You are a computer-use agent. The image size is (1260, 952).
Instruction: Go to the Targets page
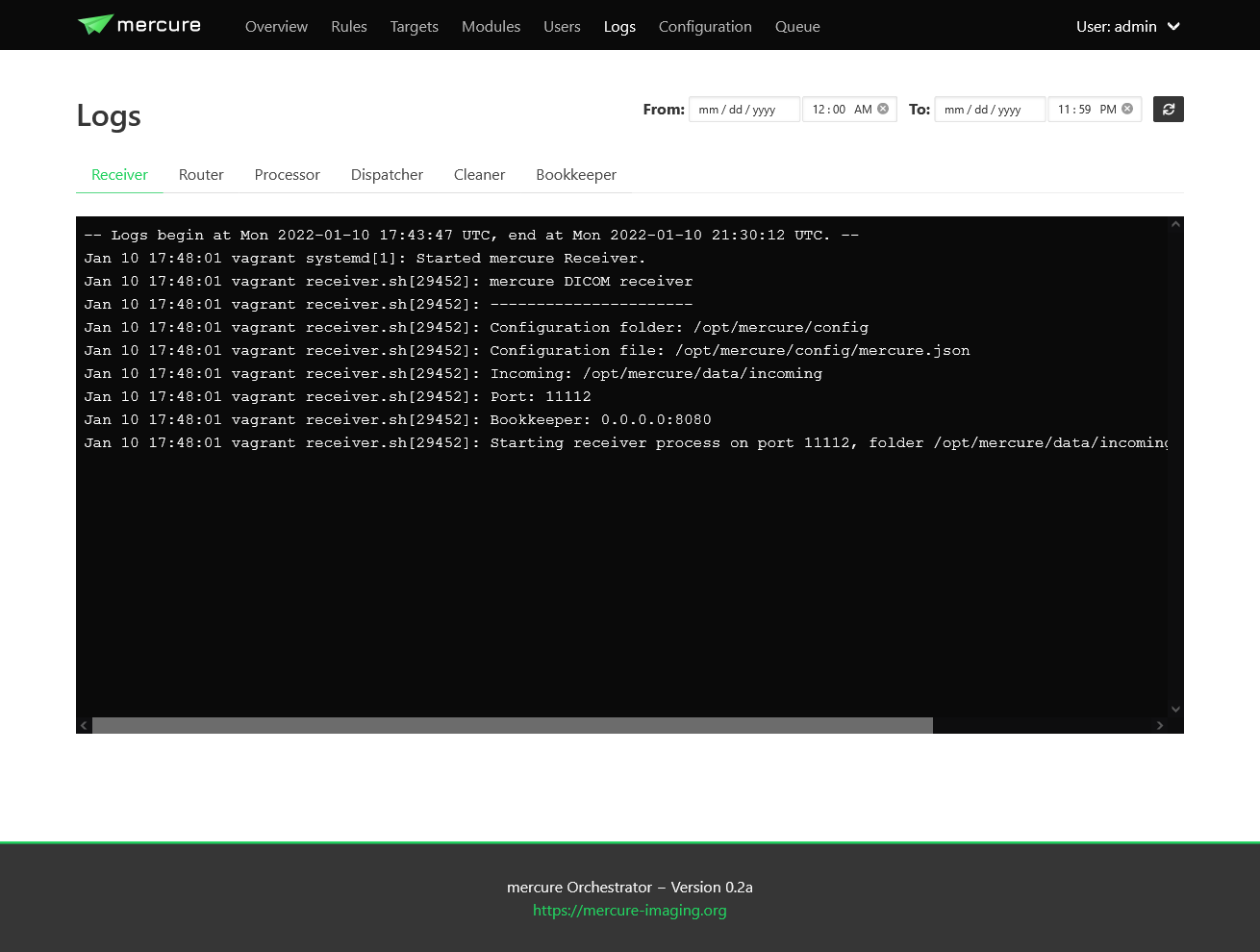pyautogui.click(x=415, y=26)
